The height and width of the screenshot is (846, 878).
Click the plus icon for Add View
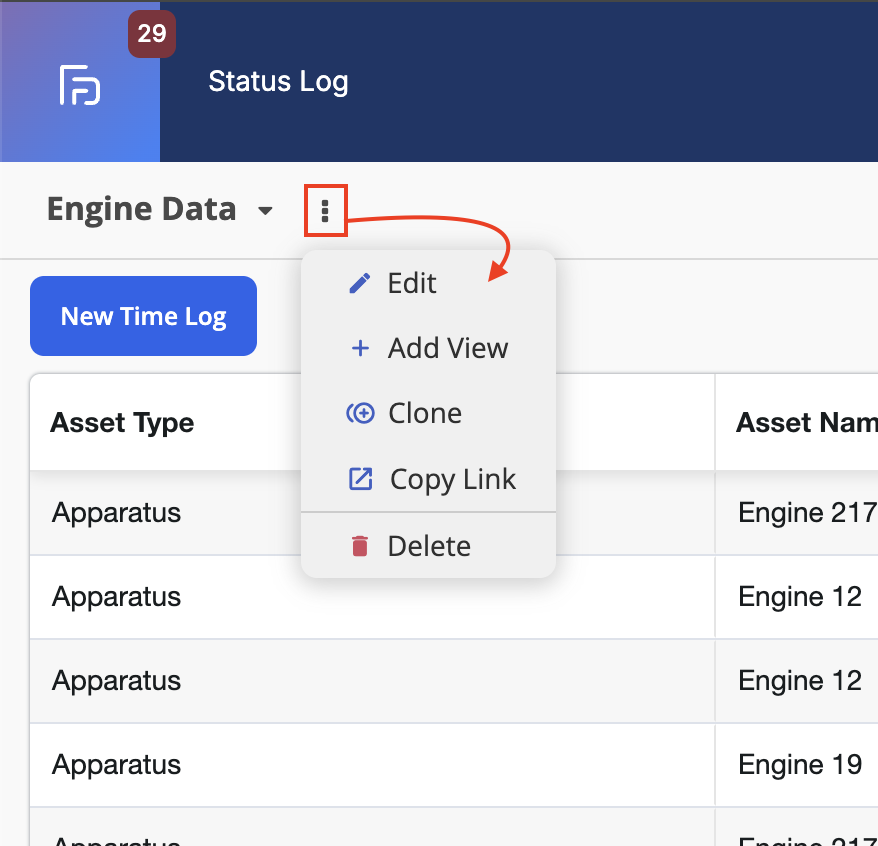tap(360, 348)
